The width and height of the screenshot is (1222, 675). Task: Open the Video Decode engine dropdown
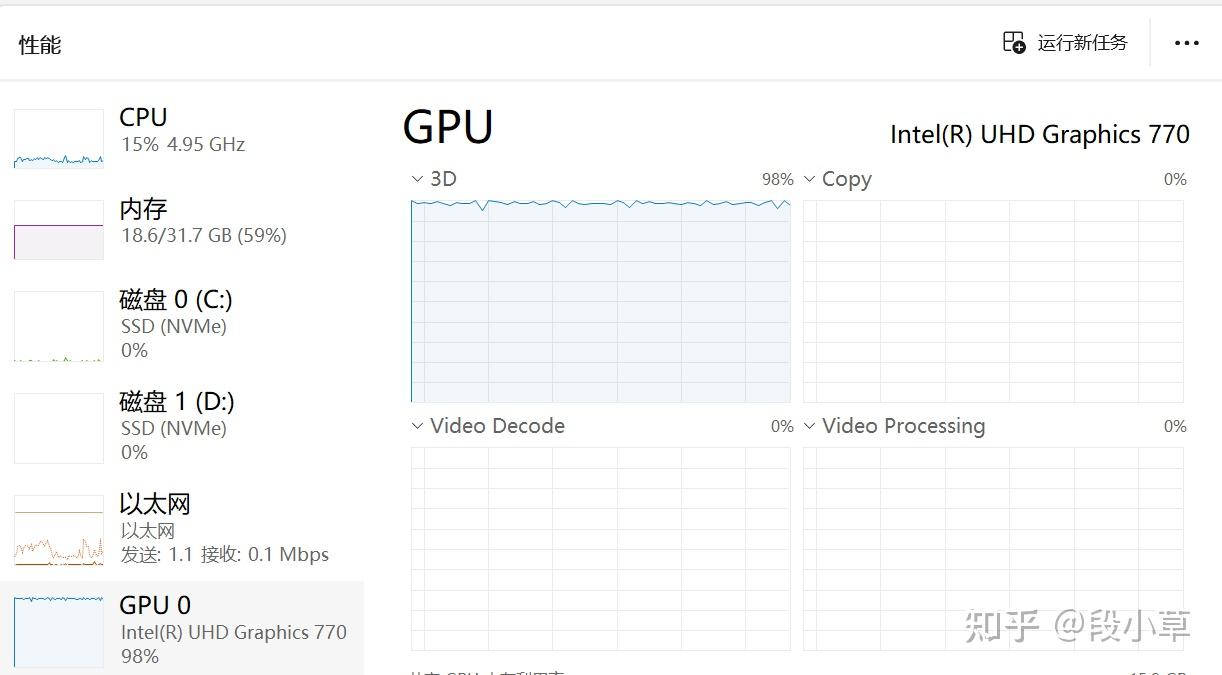click(417, 426)
